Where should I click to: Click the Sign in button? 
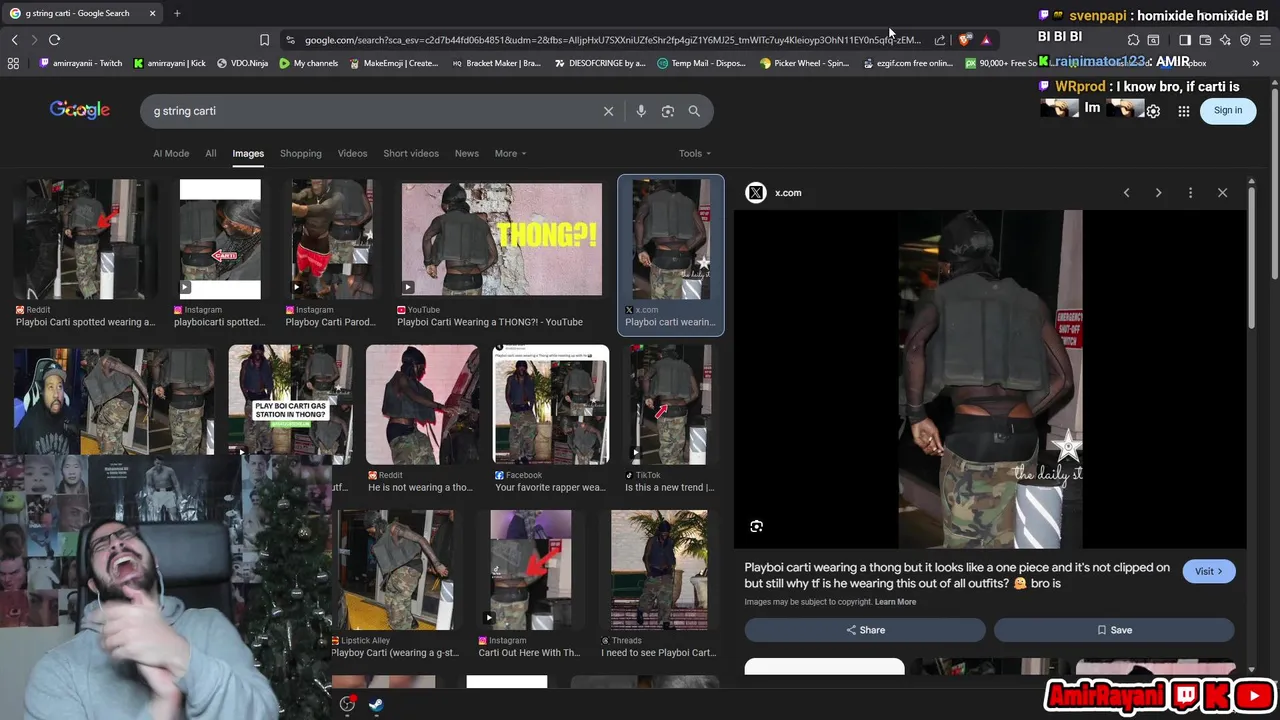click(x=1228, y=111)
